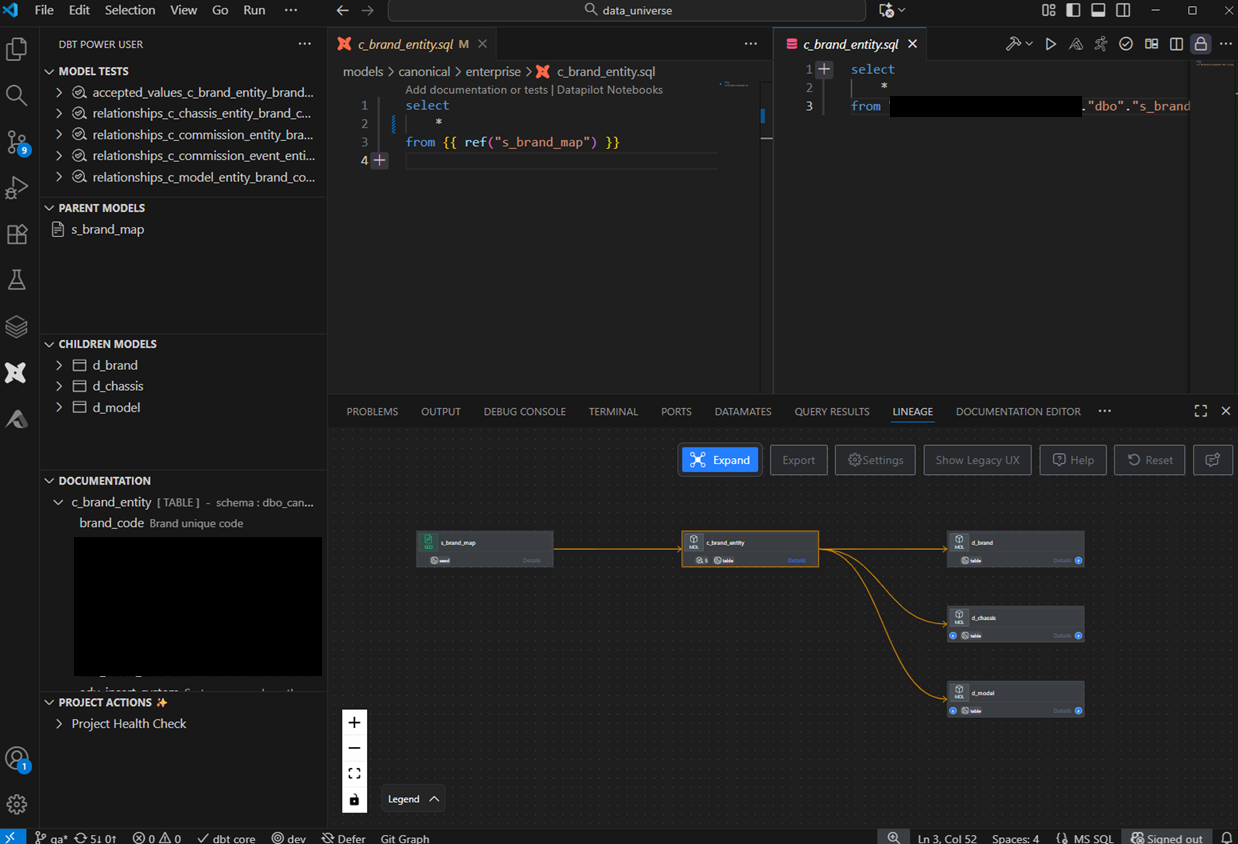Open the Explorer sidebar icon
Viewport: 1238px width, 844px height.
coord(16,47)
